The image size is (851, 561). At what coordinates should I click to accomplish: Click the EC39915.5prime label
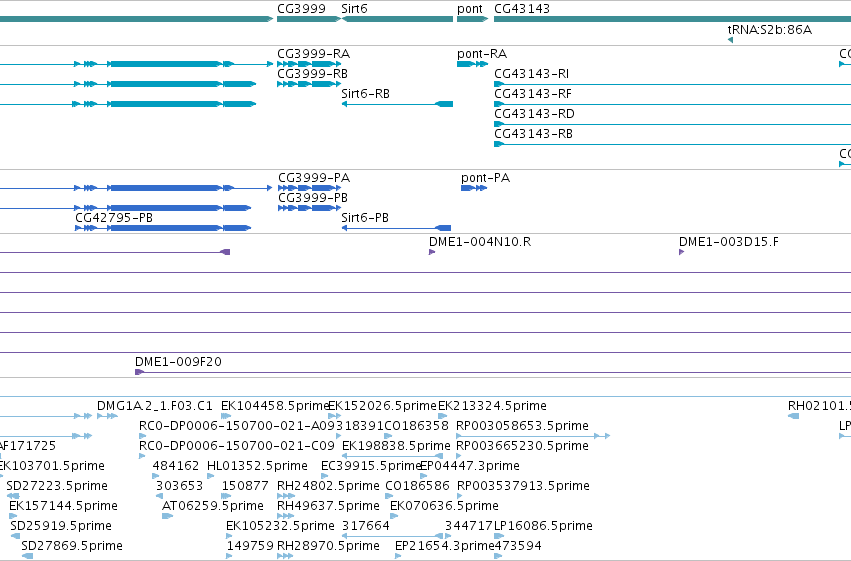coord(371,466)
